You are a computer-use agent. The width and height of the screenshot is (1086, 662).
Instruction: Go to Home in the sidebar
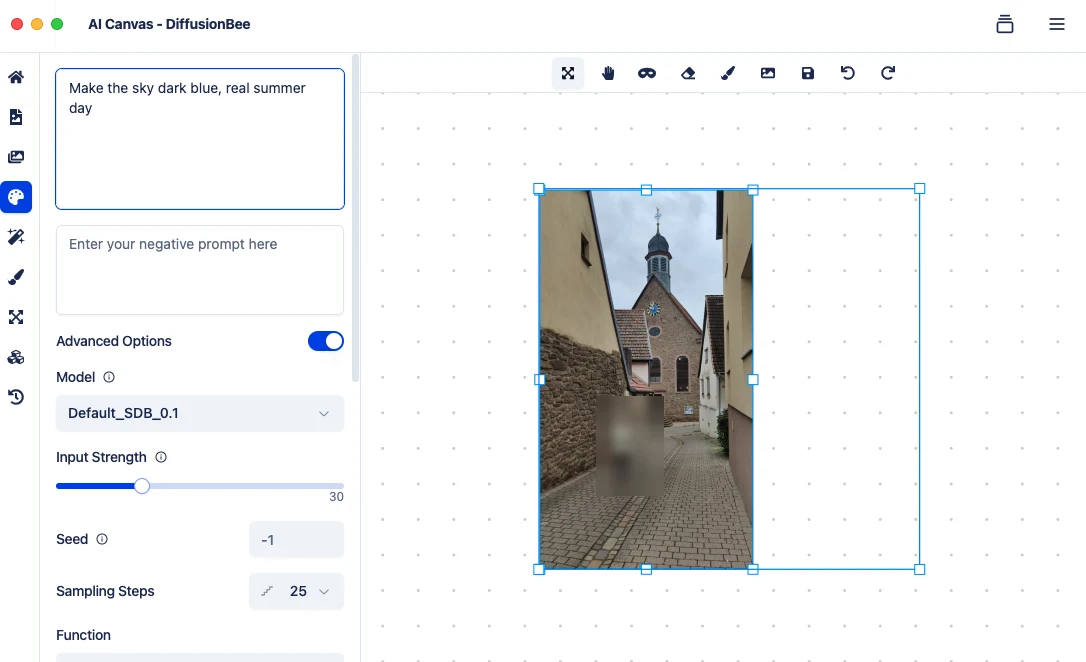[x=16, y=77]
